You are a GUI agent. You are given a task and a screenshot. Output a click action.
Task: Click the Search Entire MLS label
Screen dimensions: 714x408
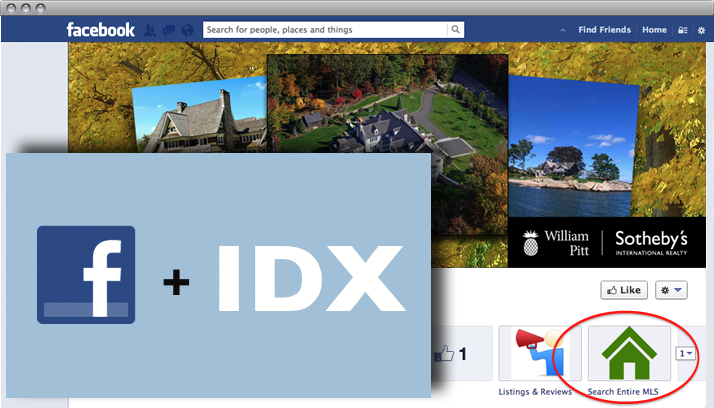click(x=623, y=392)
